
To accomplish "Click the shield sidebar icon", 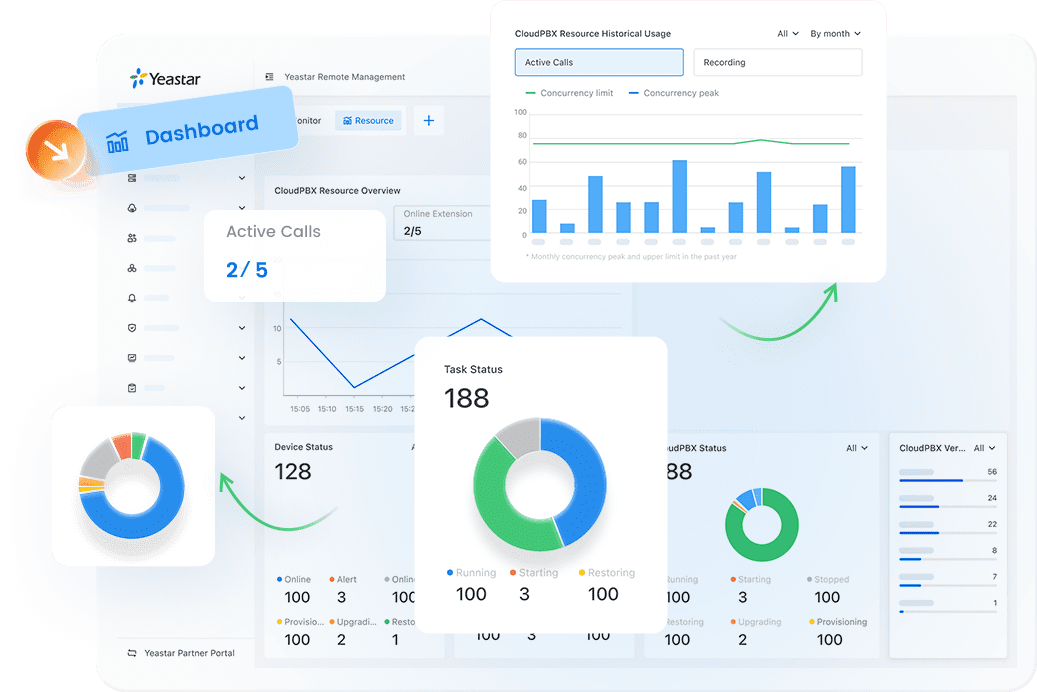I will 132,327.
